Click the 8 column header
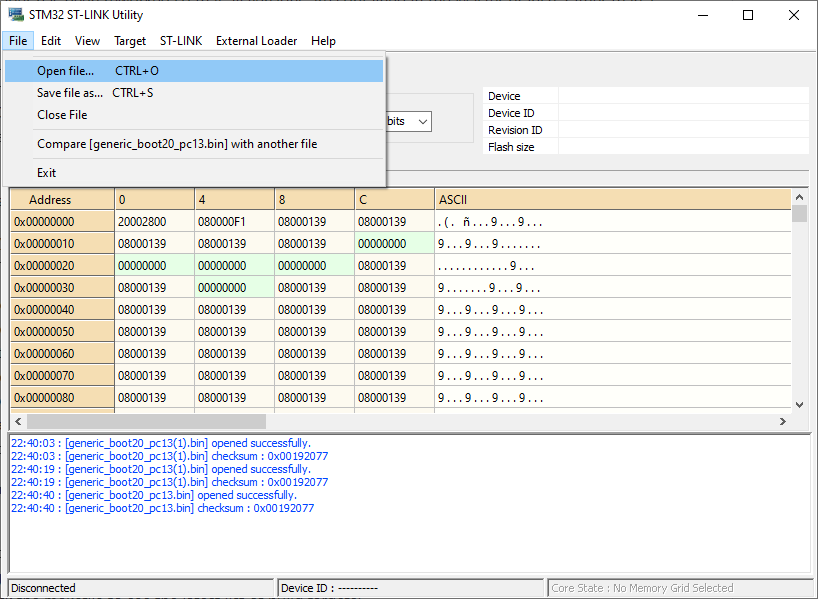The image size is (818, 599). 314,200
